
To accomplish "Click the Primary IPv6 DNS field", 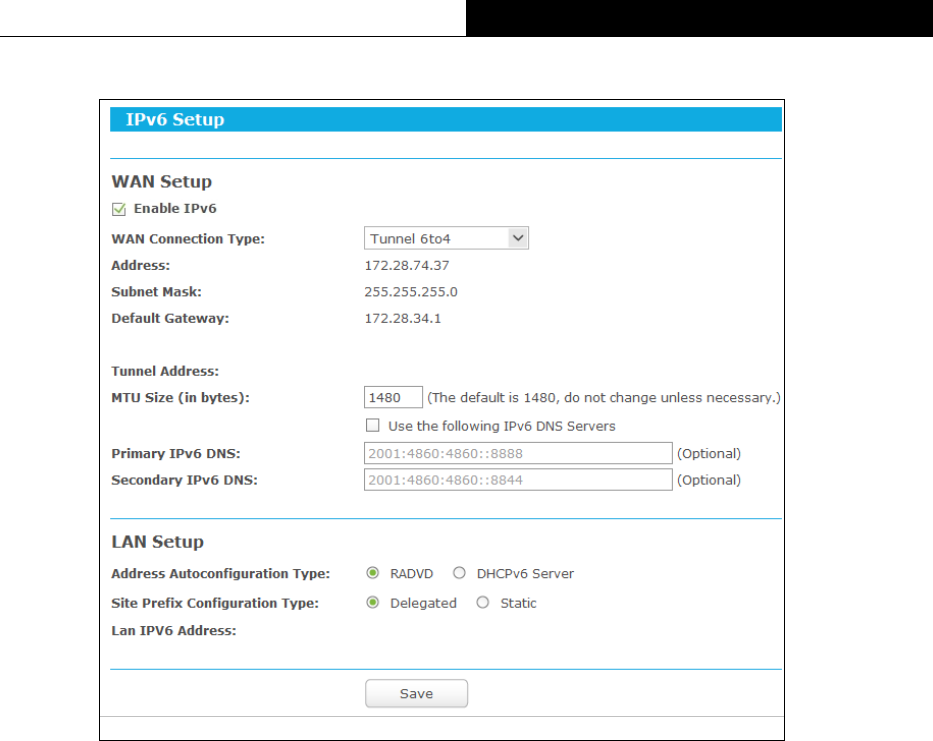I will point(518,453).
